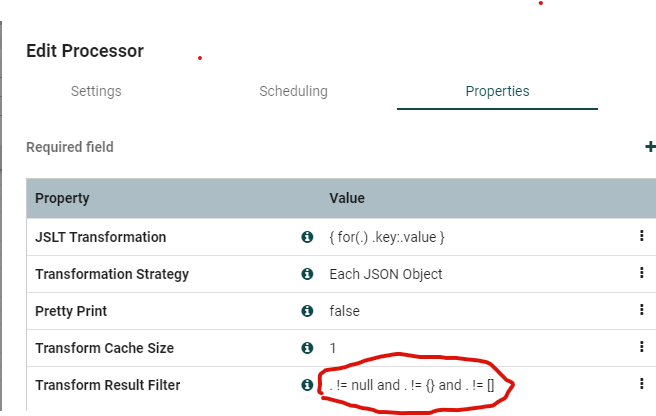The width and height of the screenshot is (656, 416).
Task: Edit the 'Each JSON Object' strategy value
Action: click(385, 274)
